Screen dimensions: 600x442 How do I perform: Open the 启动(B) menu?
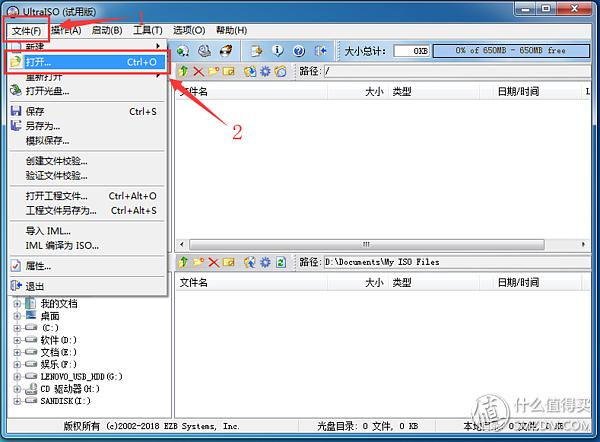coord(107,30)
